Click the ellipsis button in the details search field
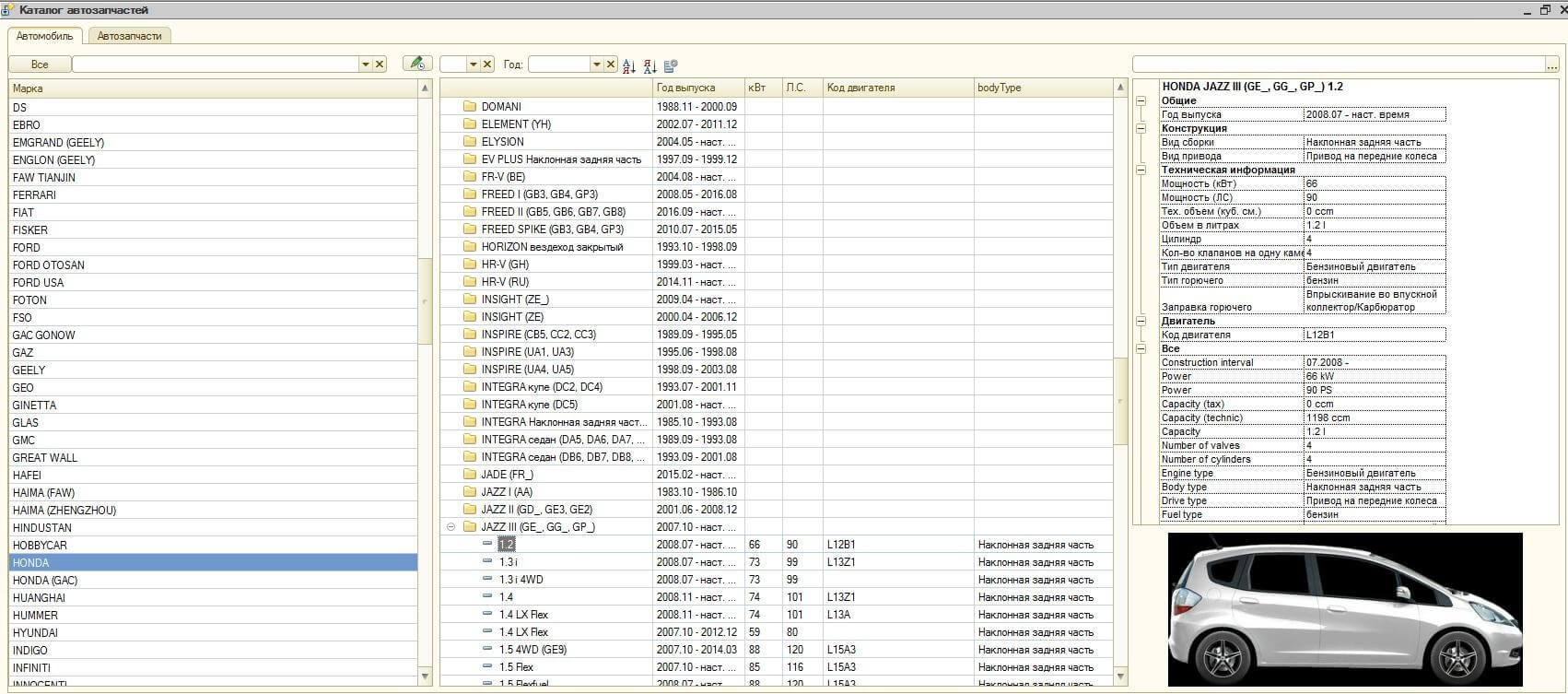This screenshot has height=694, width=1568. [1552, 65]
